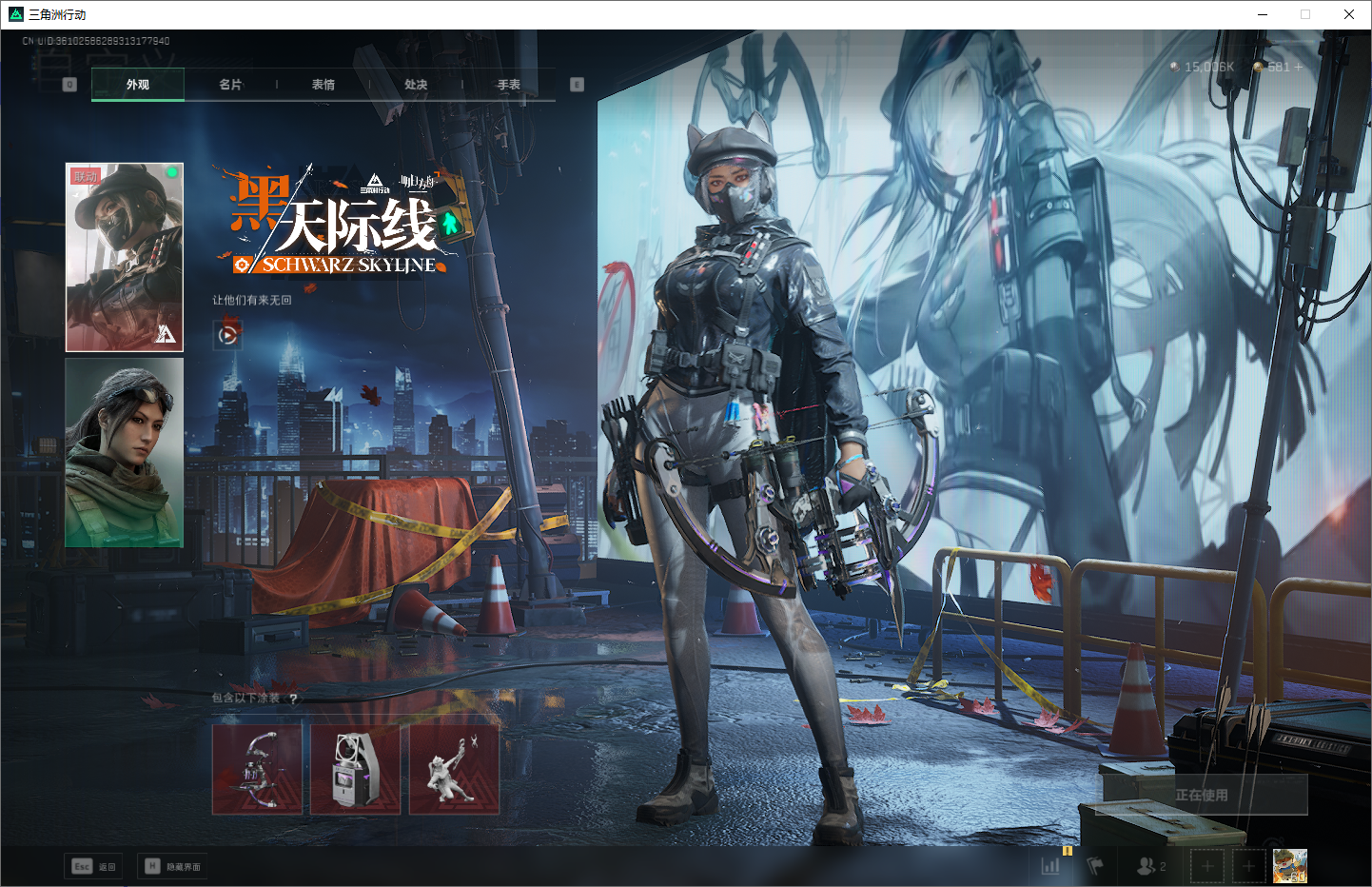Image resolution: width=1372 pixels, height=887 pixels.
Task: View the arcade machine device item
Action: [x=356, y=769]
